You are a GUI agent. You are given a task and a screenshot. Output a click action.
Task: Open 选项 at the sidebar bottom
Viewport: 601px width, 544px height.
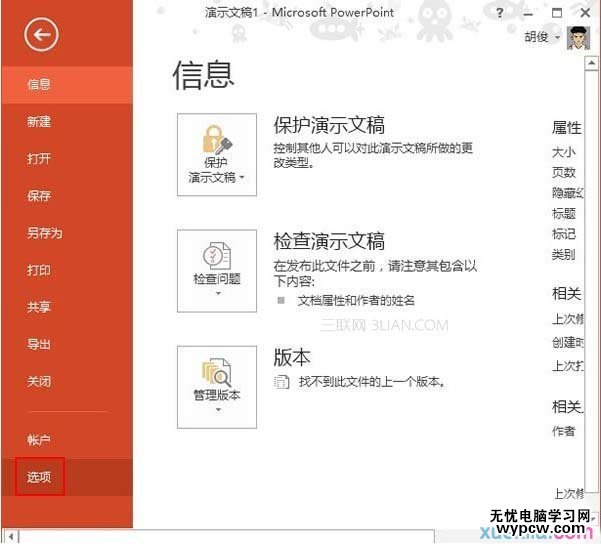coord(67,477)
